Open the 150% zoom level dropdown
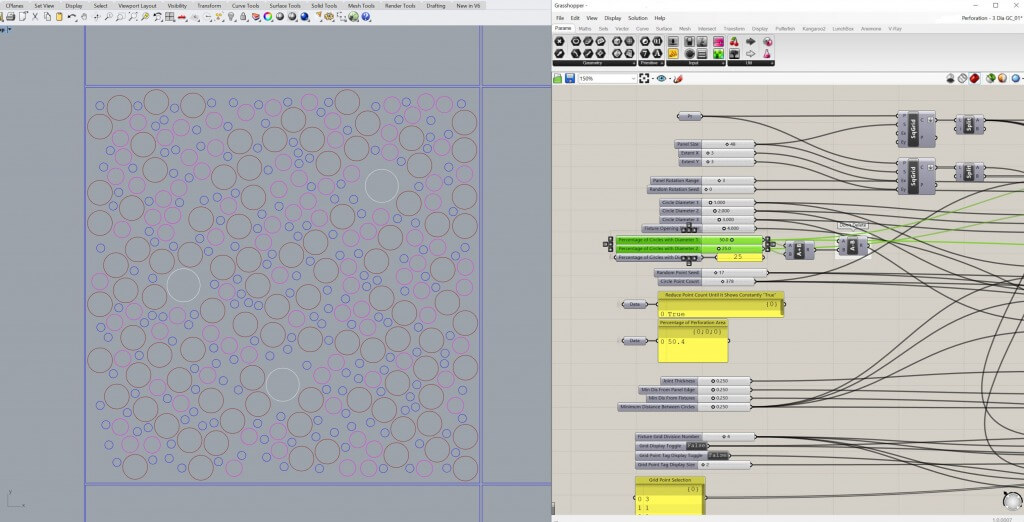The image size is (1024, 522). tap(632, 78)
